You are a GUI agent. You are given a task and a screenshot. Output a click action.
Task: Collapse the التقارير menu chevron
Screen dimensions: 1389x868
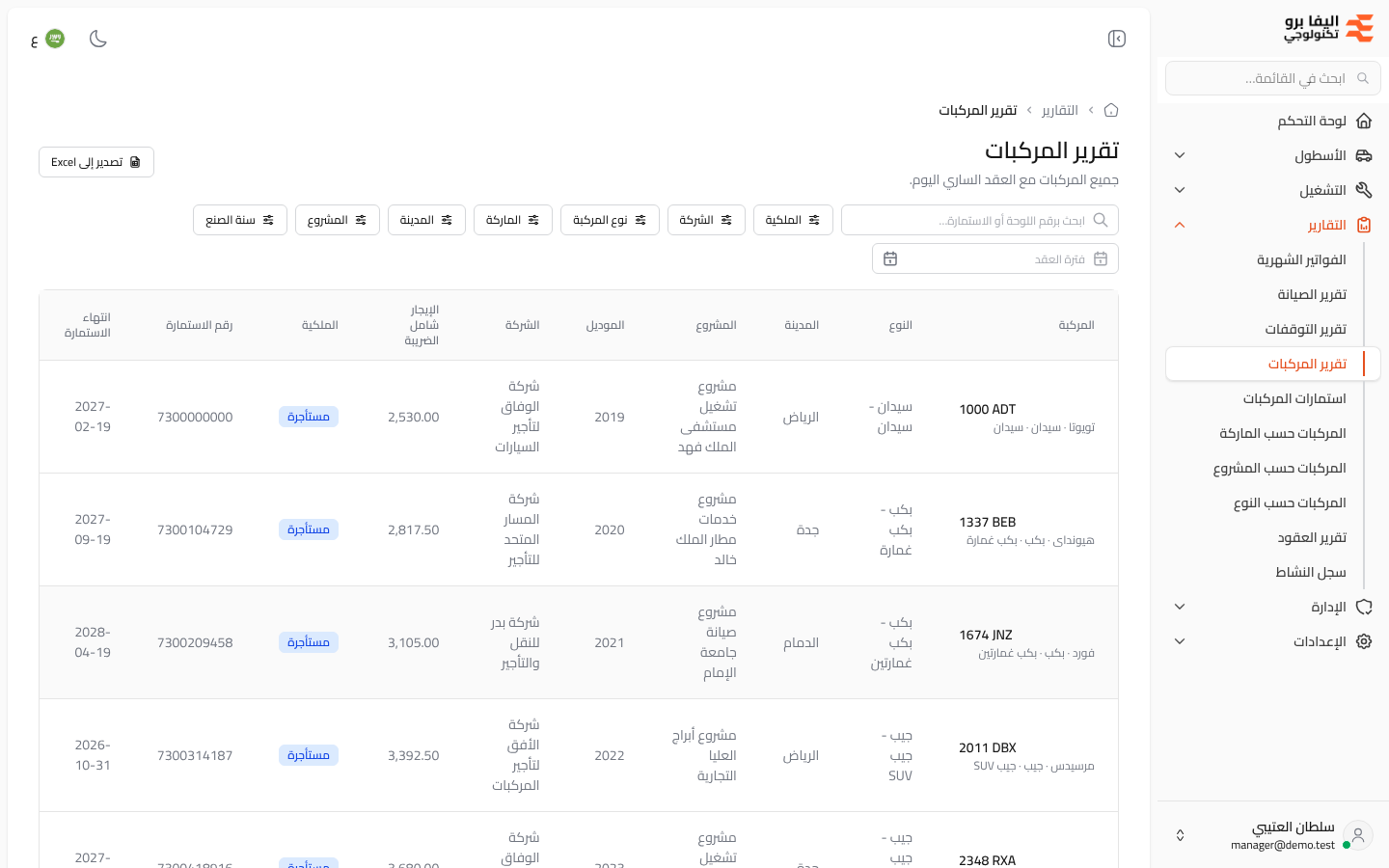[1180, 225]
